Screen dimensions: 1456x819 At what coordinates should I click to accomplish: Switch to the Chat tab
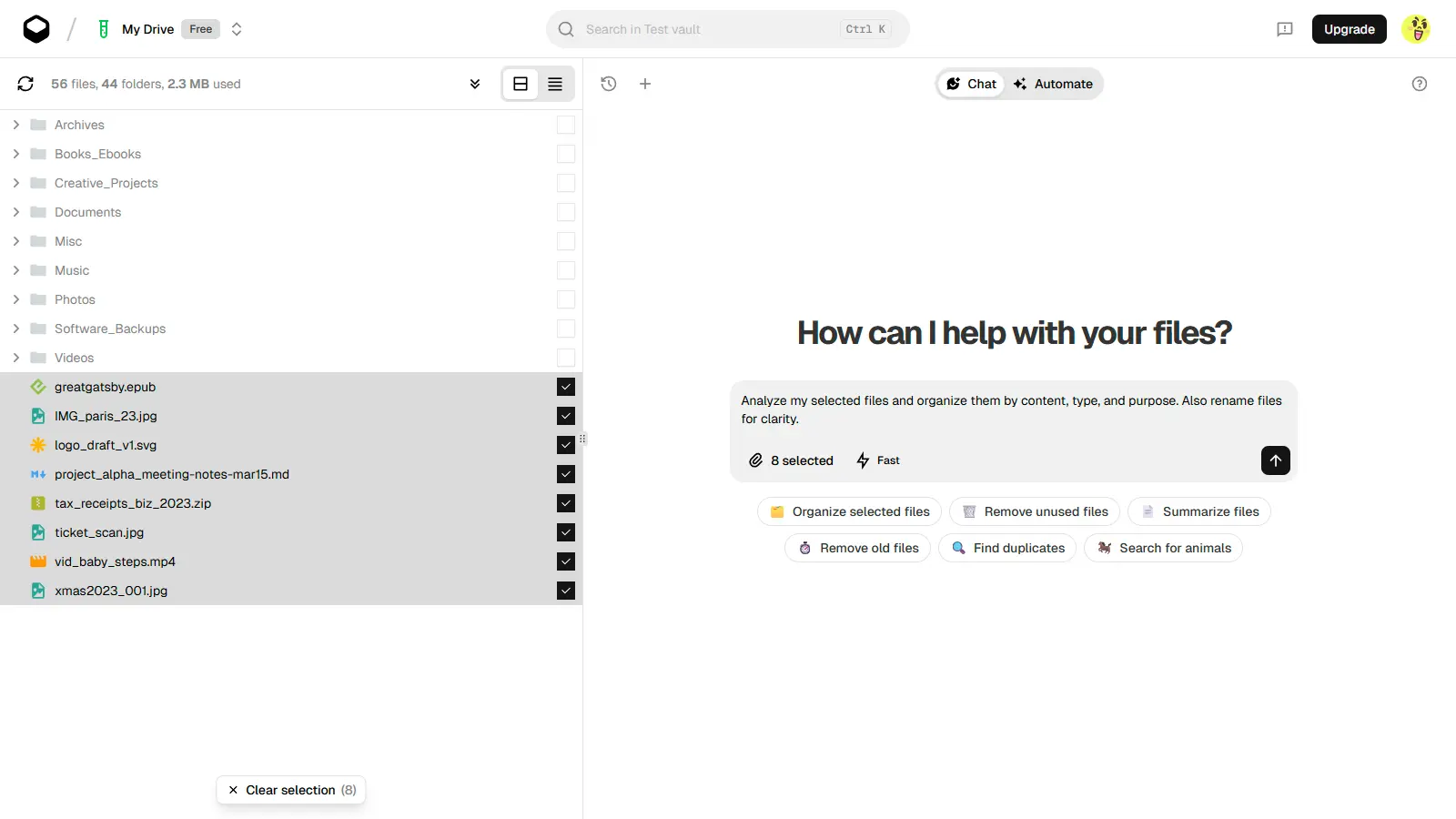coord(971,84)
